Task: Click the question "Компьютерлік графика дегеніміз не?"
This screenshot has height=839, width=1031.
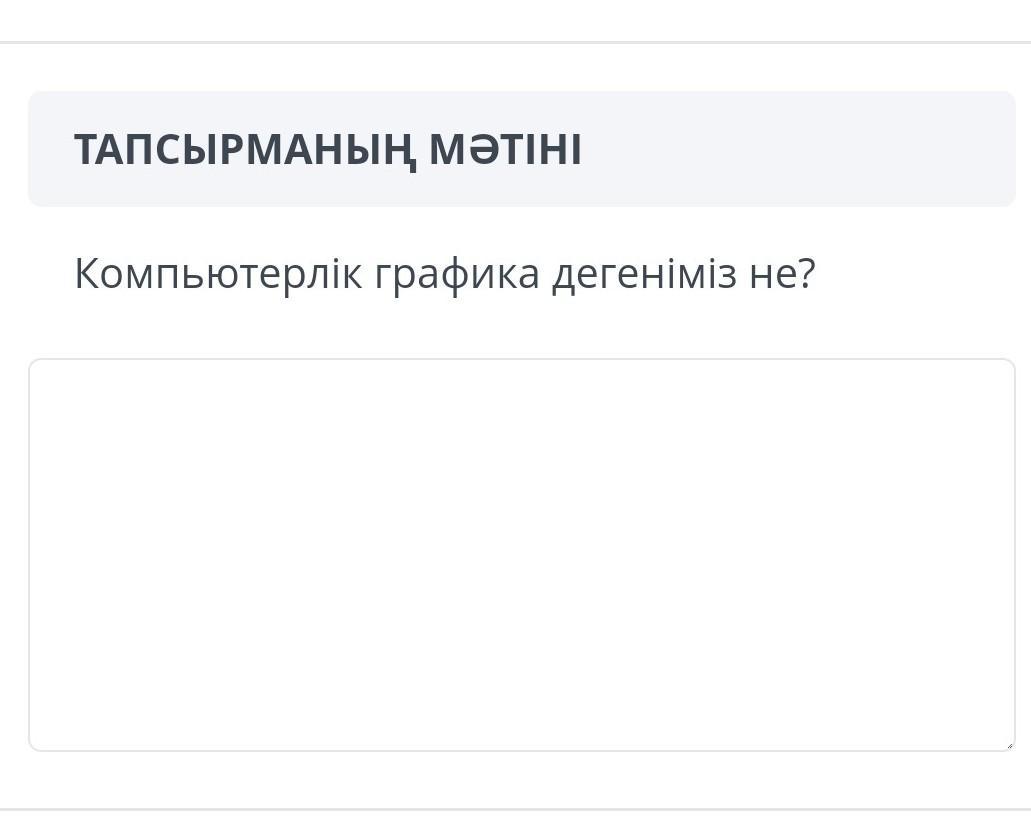Action: [445, 274]
